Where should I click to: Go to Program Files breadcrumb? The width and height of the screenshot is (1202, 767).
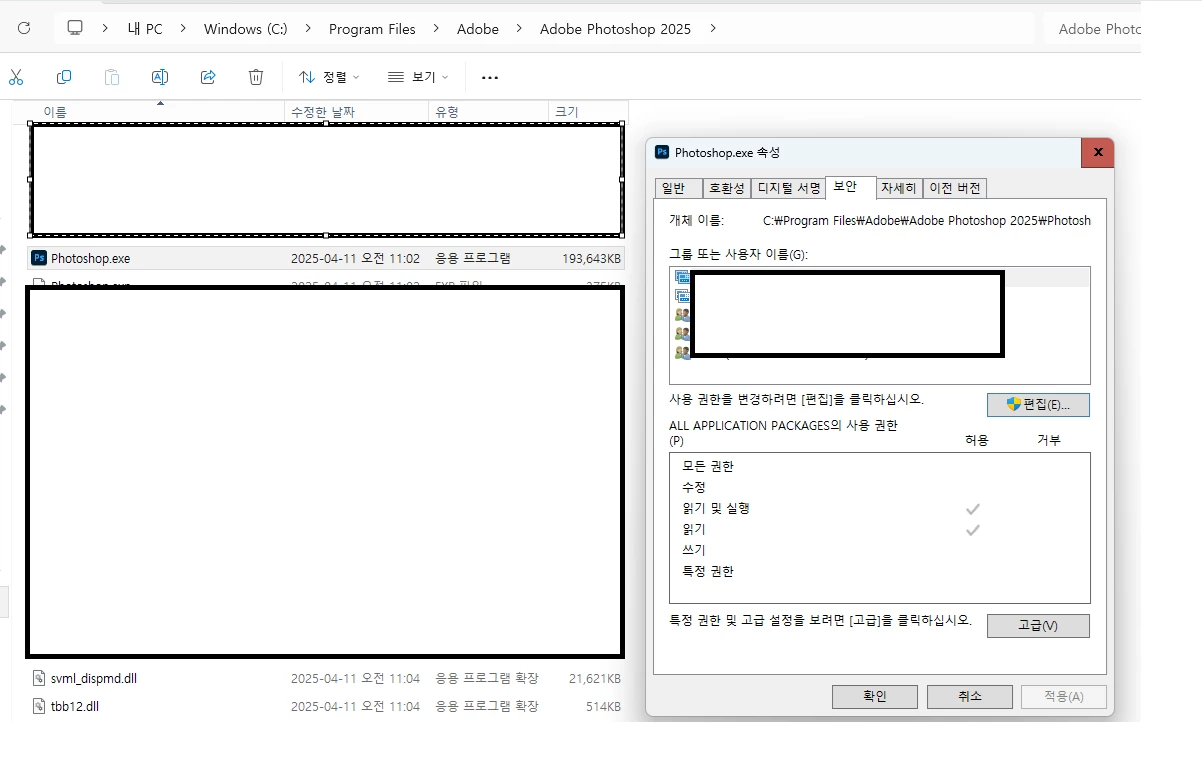372,29
